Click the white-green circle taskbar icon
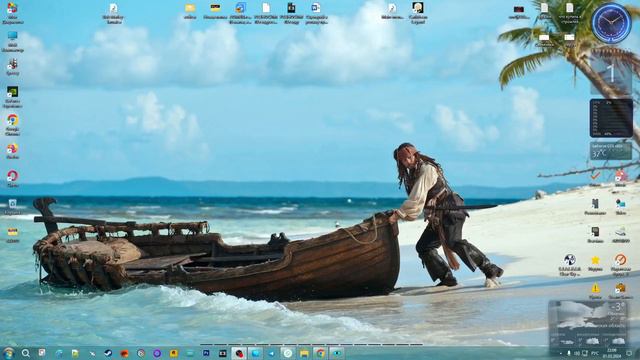640x360 pixels. pyautogui.click(x=288, y=353)
